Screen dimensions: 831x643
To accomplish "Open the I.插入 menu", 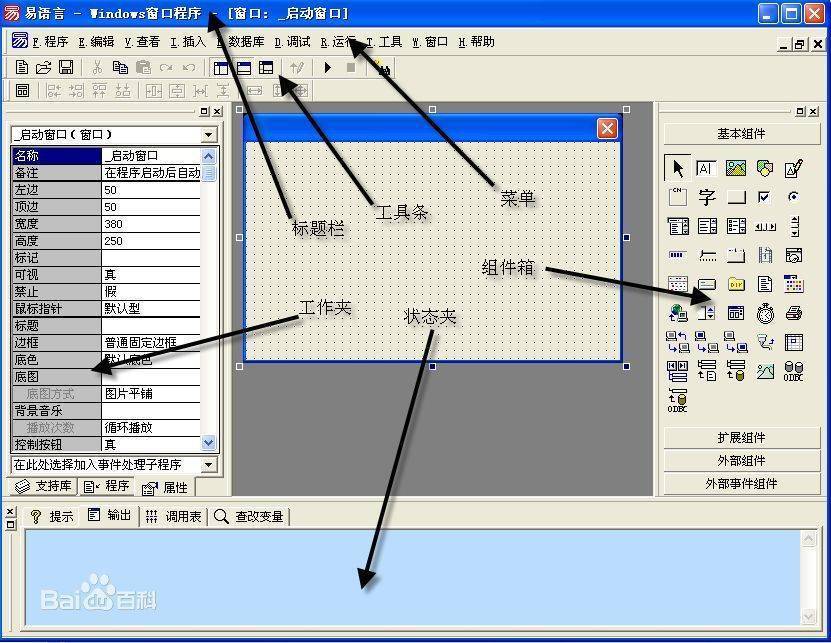I will tap(188, 42).
